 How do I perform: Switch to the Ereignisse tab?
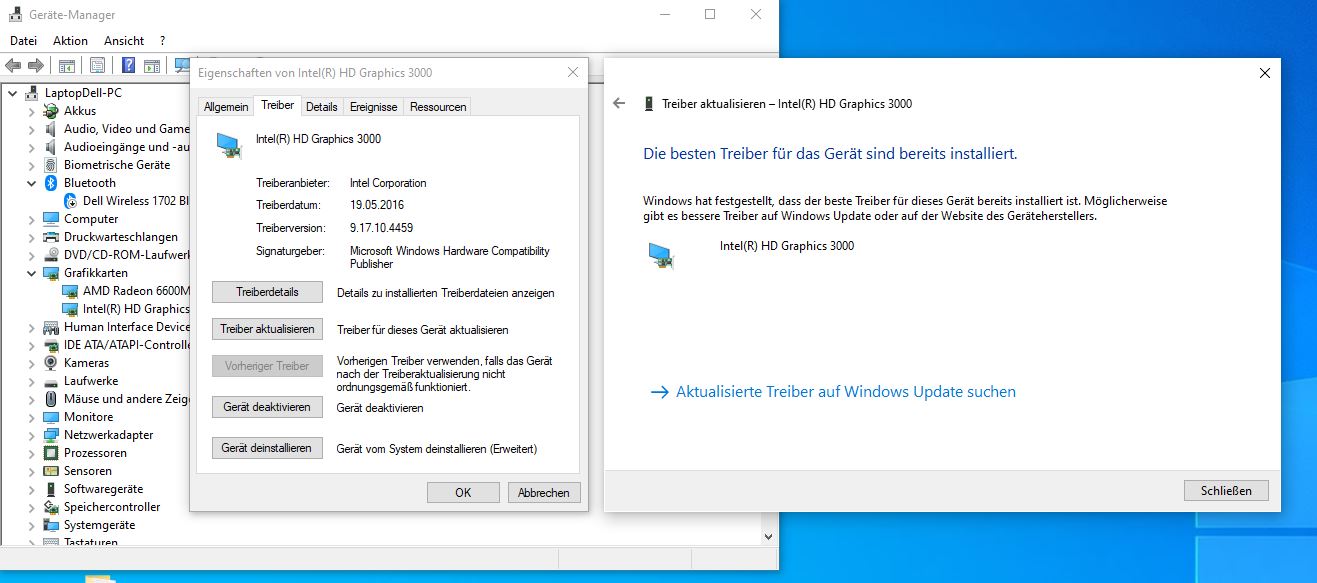point(374,107)
